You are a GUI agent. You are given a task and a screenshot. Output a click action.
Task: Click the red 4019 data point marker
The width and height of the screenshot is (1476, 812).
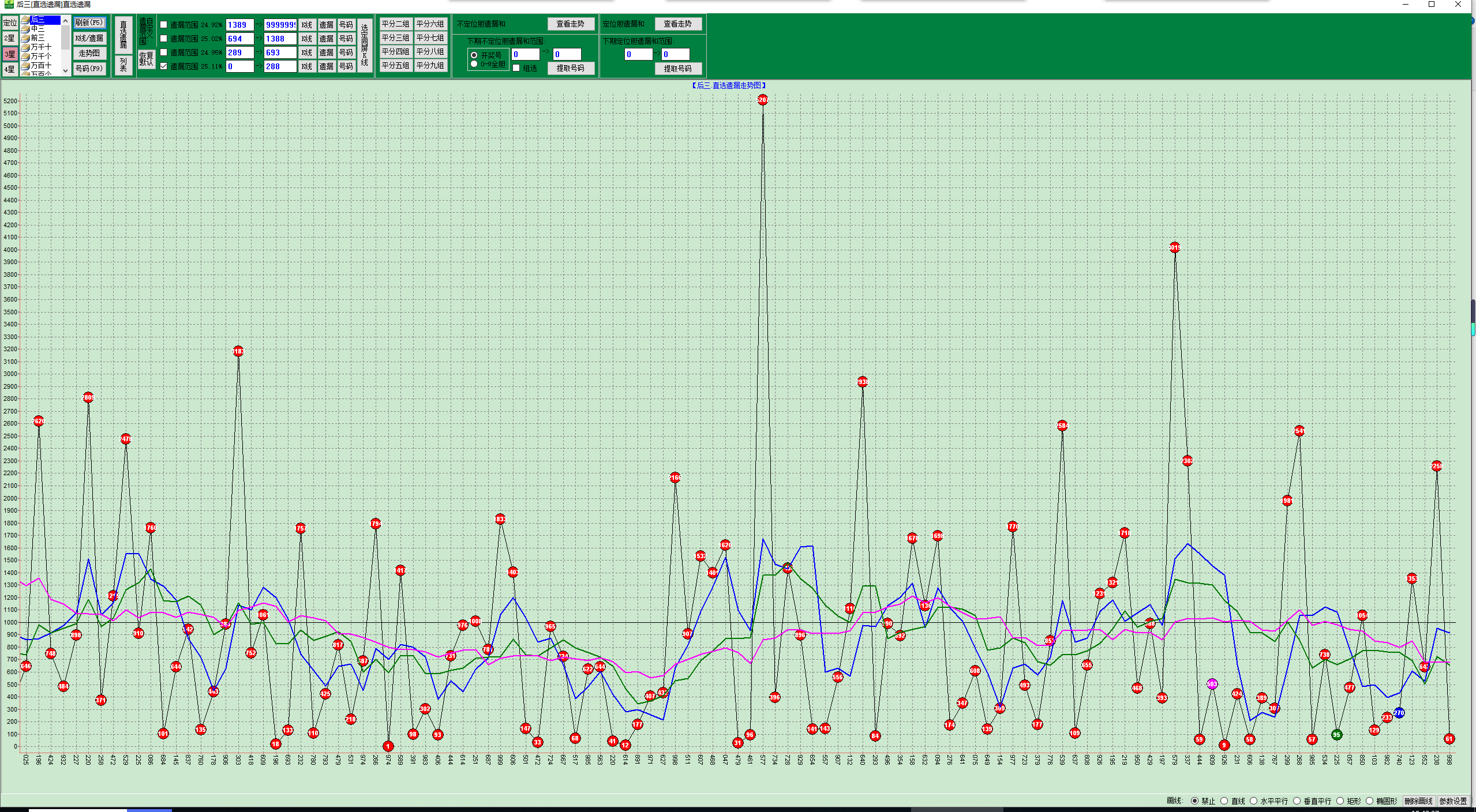(1174, 247)
